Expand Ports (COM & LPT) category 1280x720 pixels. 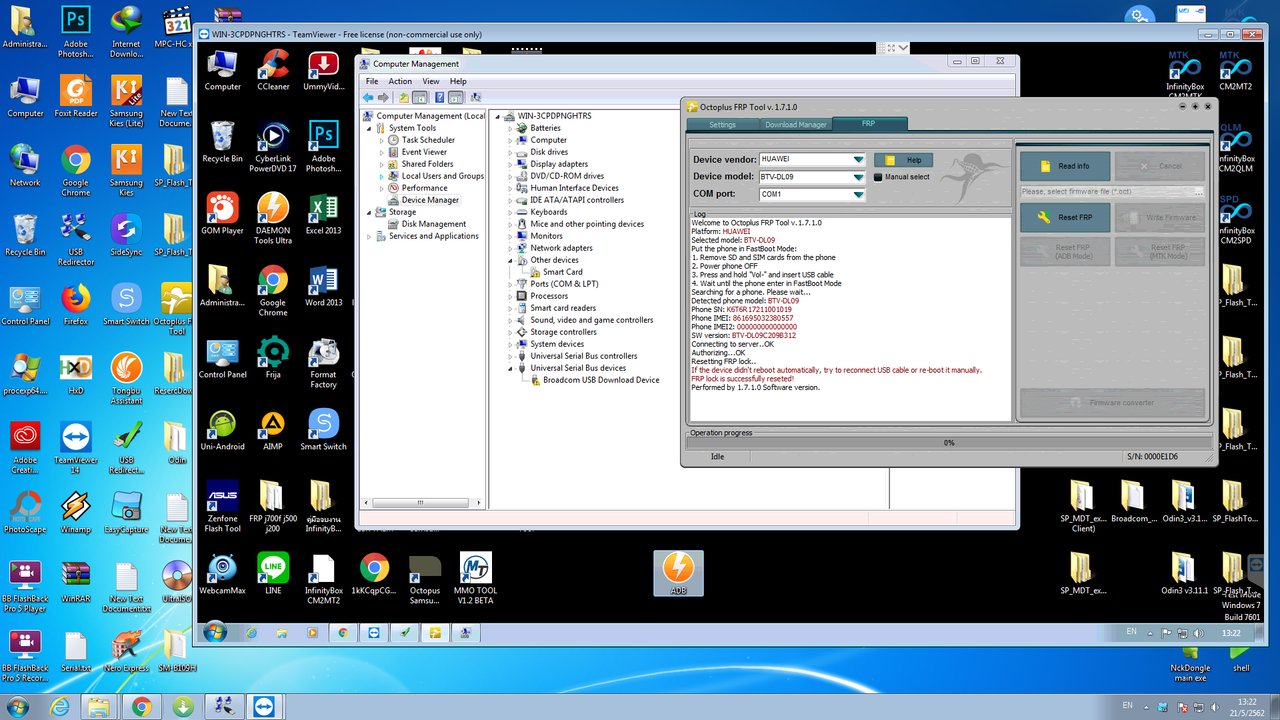(511, 284)
